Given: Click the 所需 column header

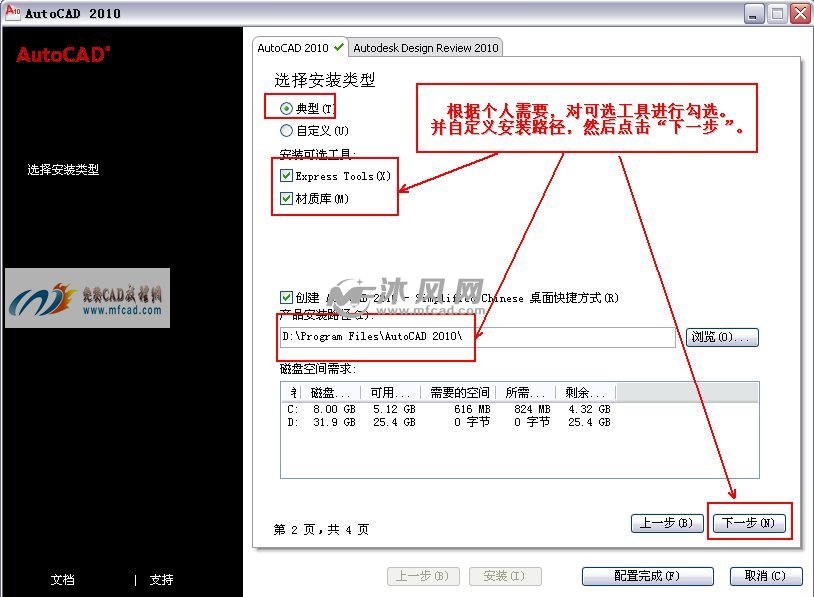Looking at the screenshot, I should pyautogui.click(x=526, y=392).
